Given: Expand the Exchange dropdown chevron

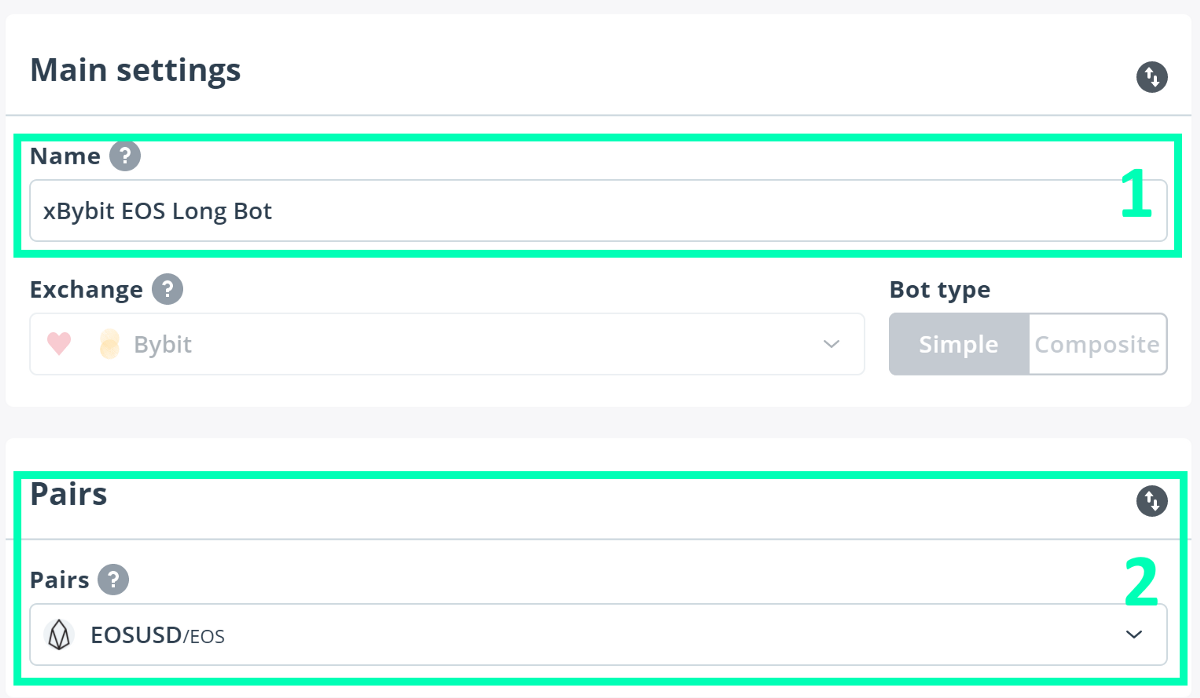Looking at the screenshot, I should coord(831,345).
